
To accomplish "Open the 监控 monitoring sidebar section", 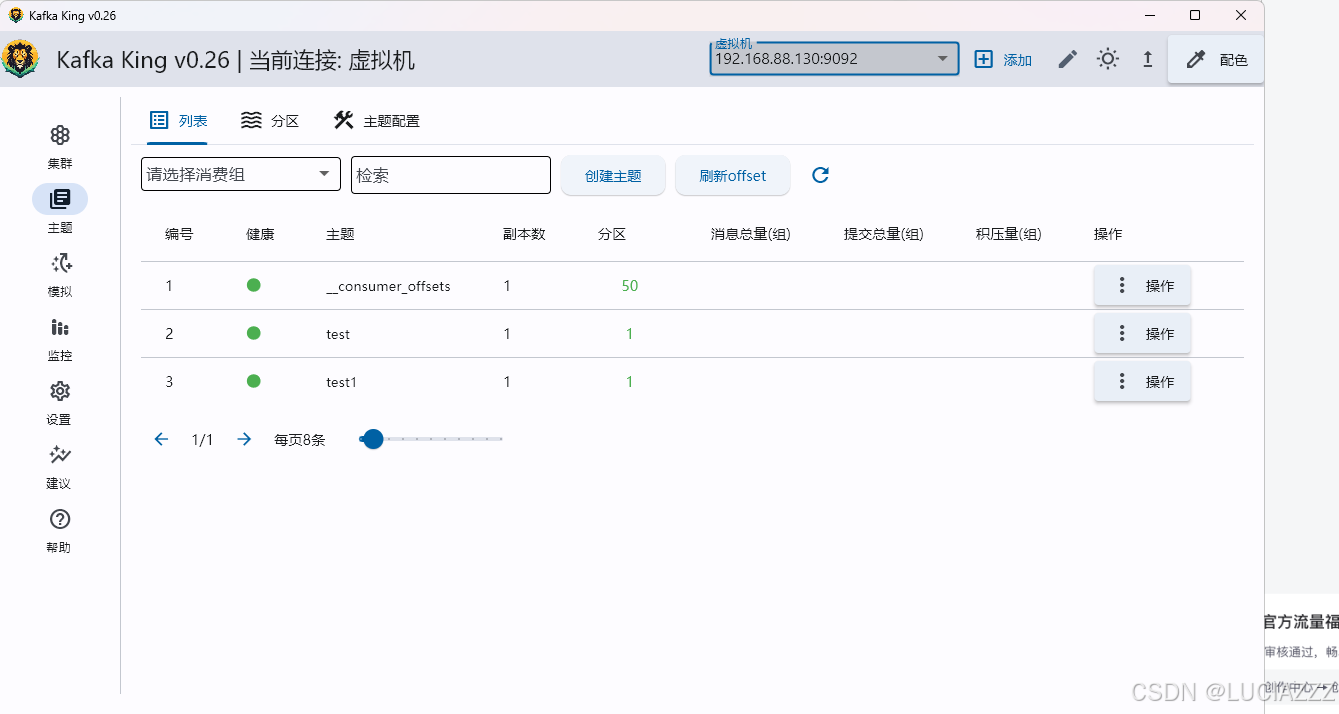I will point(60,338).
